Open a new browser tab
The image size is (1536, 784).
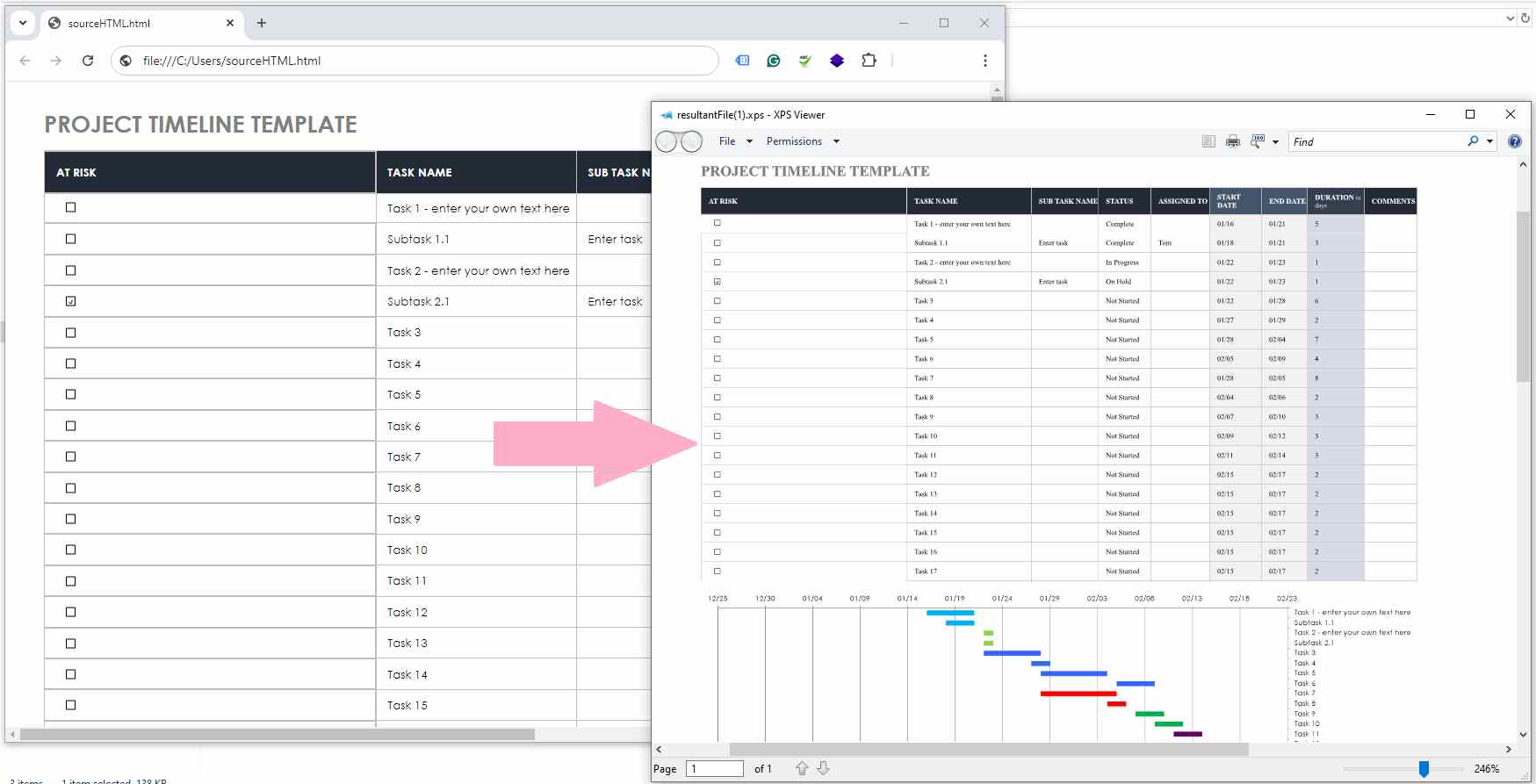pos(262,23)
